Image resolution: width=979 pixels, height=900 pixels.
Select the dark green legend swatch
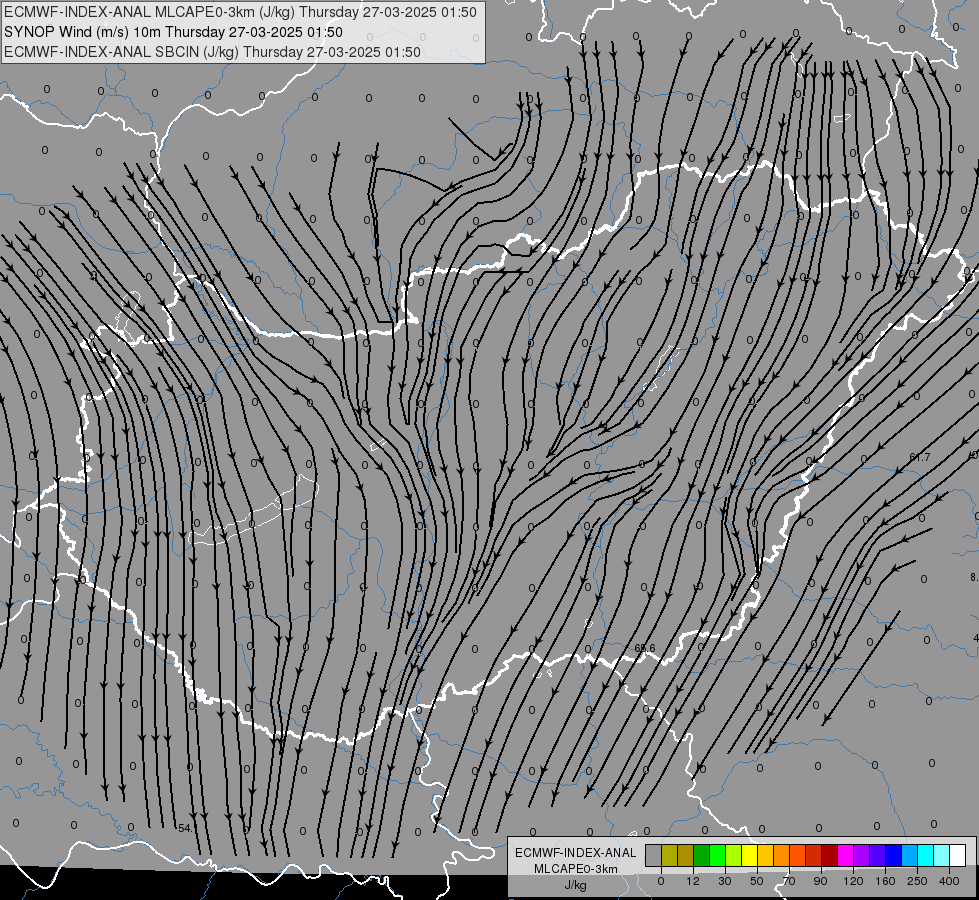[x=702, y=855]
